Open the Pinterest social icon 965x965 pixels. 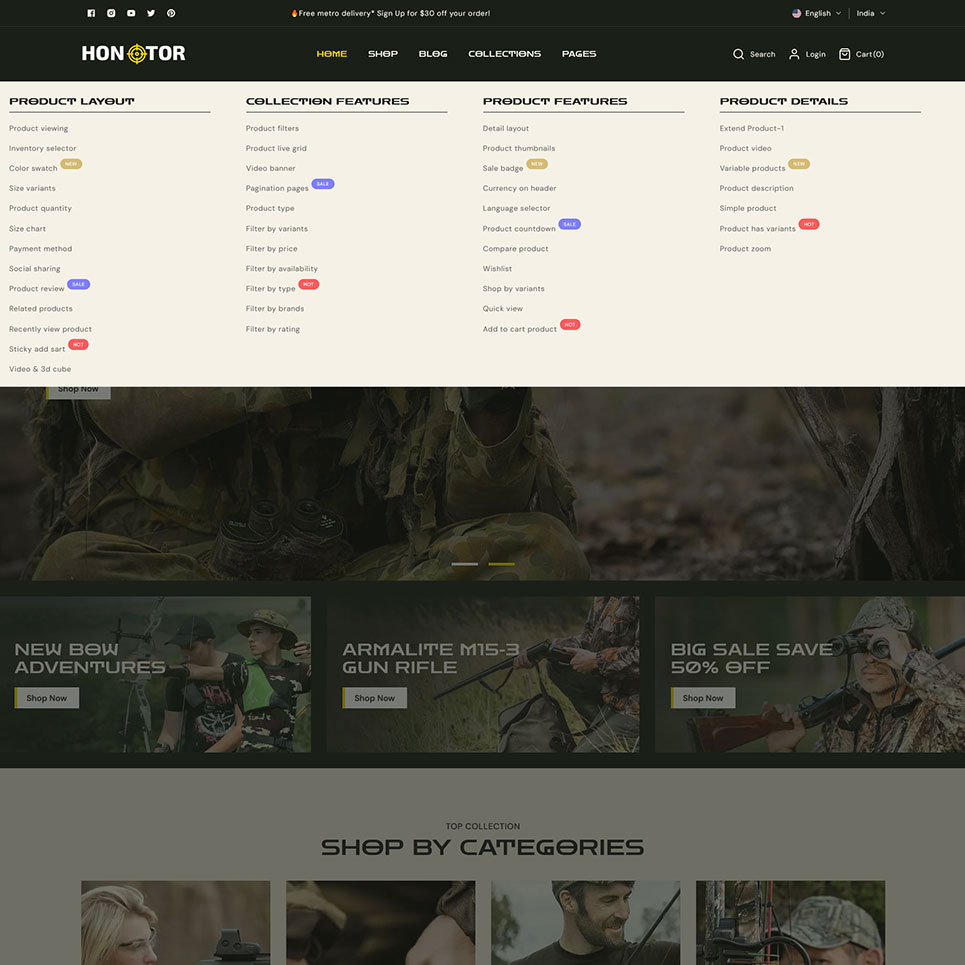[x=171, y=13]
